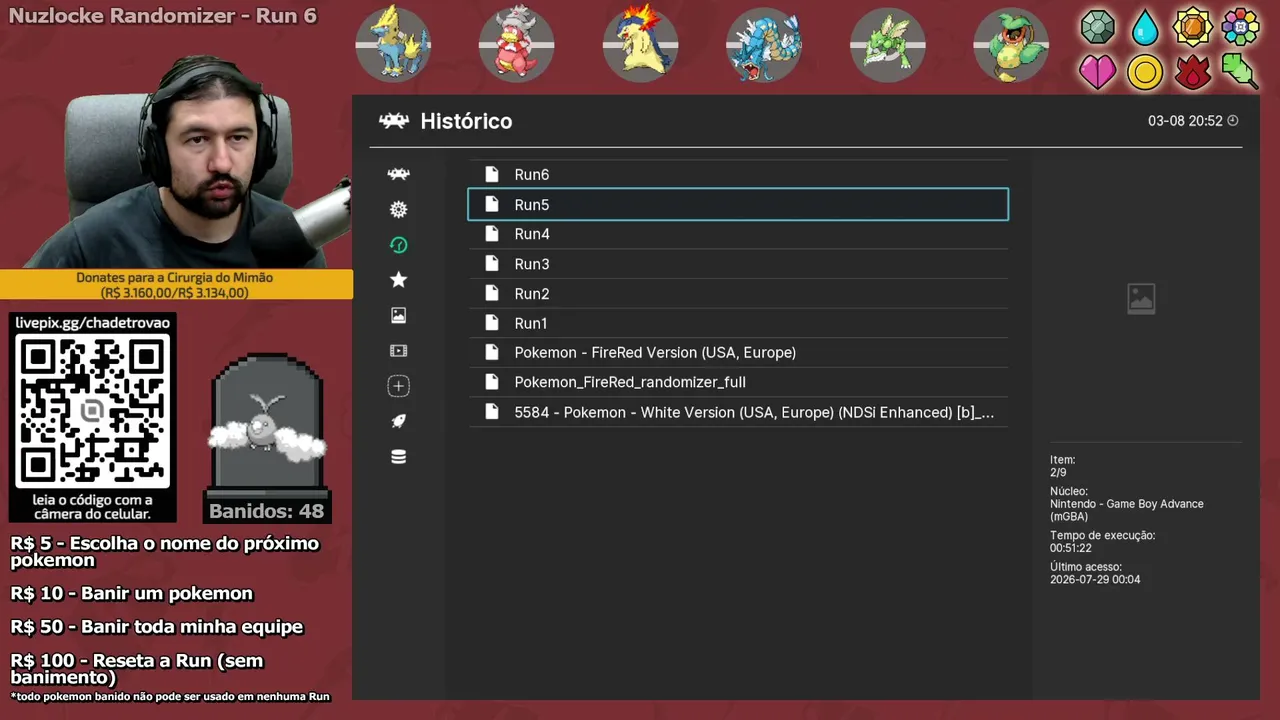Open the Video sidebar icon
This screenshot has height=720, width=1280.
[x=398, y=351]
